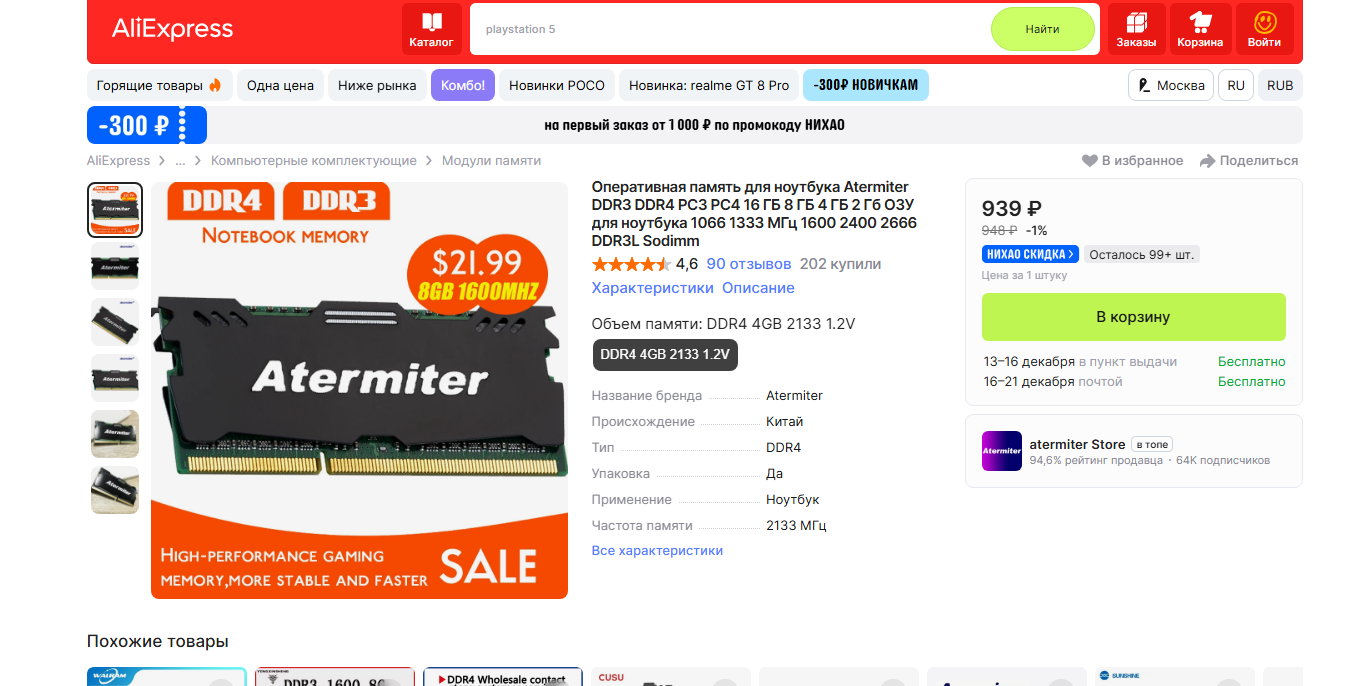
Task: Click the AliExpress logo
Action: (172, 29)
